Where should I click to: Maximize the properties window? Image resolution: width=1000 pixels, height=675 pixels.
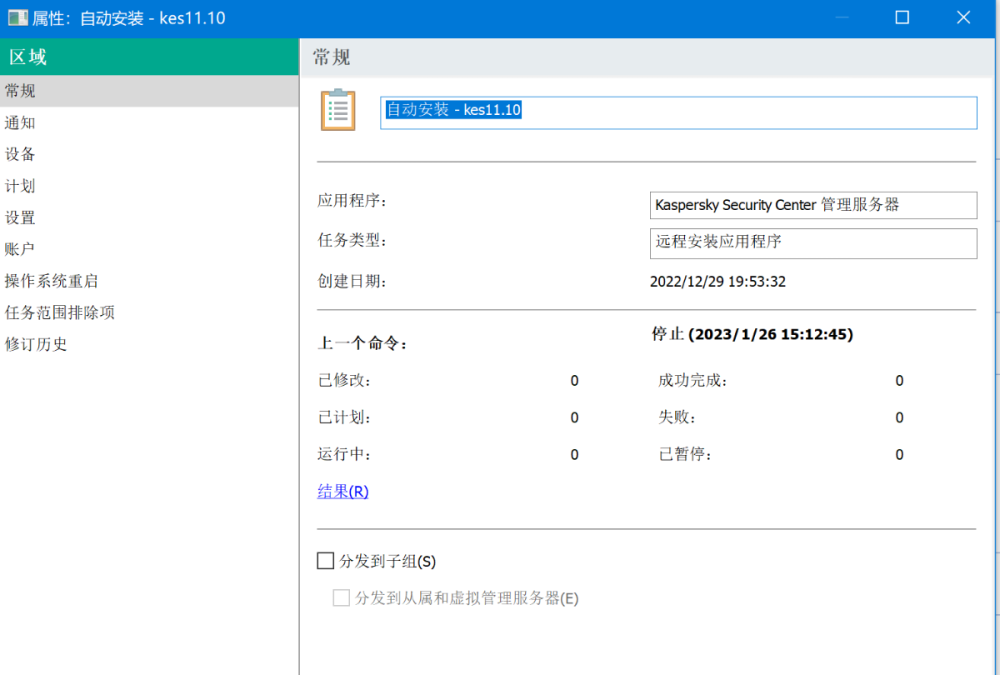tap(902, 18)
